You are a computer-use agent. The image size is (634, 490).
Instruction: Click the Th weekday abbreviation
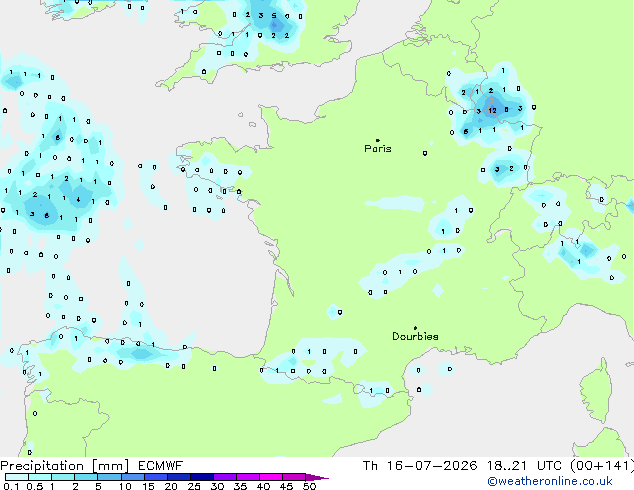tap(370, 466)
